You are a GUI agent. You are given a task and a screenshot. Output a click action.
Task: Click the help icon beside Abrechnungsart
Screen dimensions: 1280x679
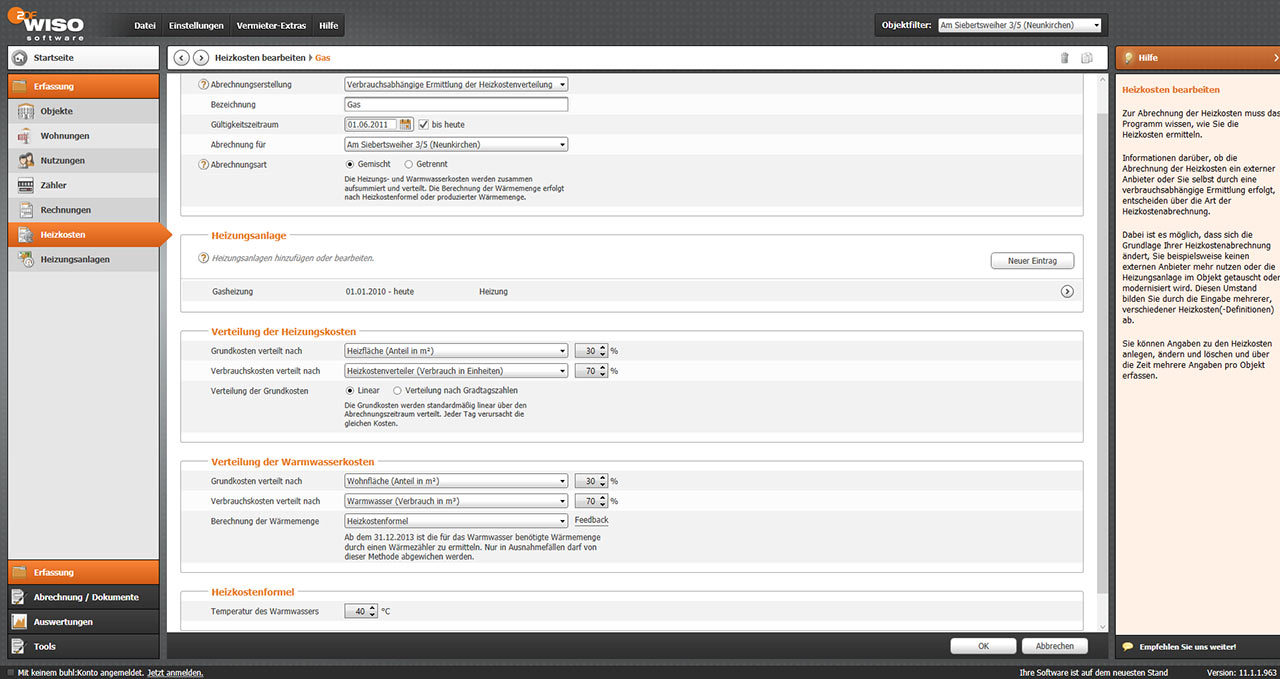pyautogui.click(x=204, y=164)
